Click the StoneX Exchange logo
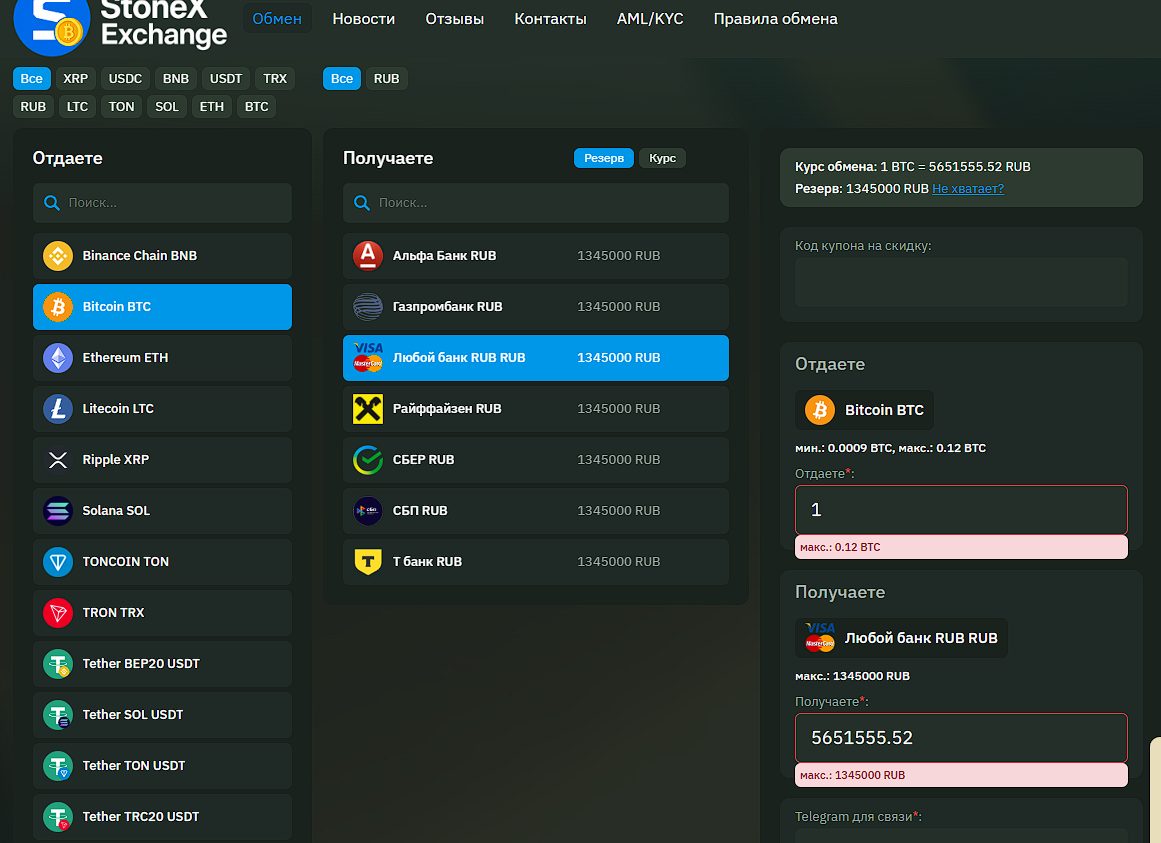This screenshot has width=1161, height=843. pyautogui.click(x=121, y=26)
